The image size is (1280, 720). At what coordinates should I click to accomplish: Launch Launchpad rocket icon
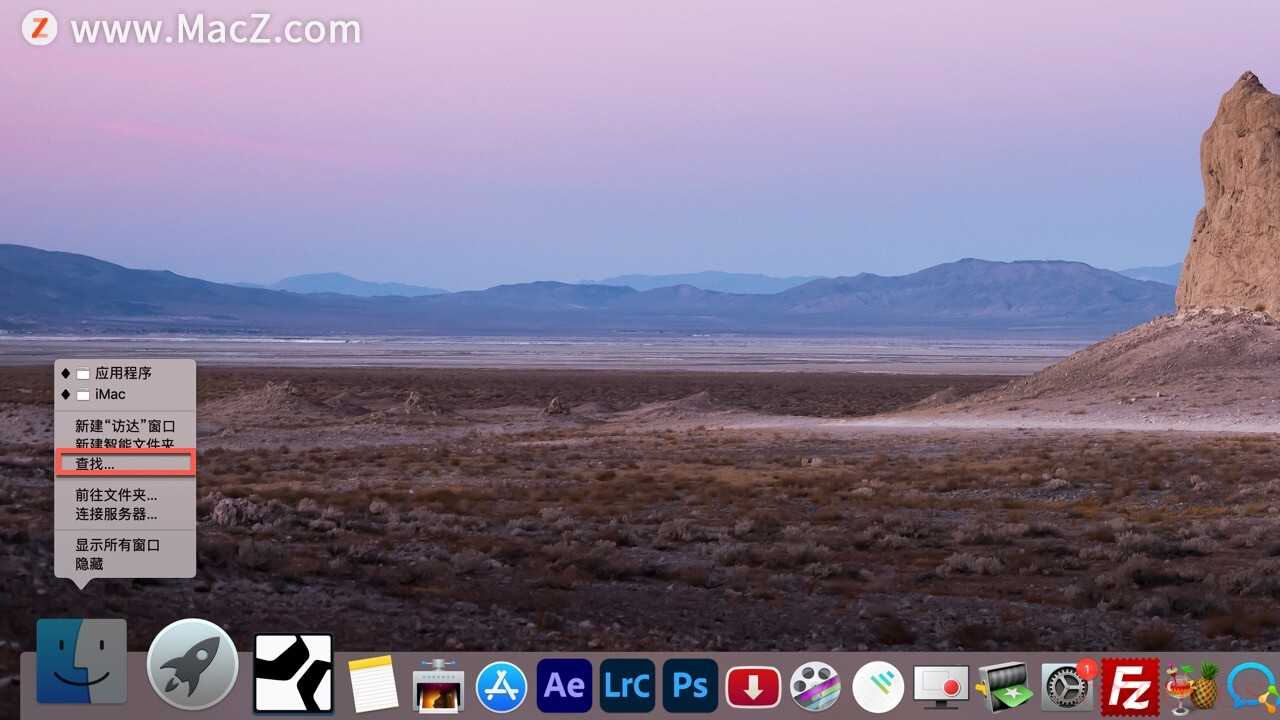pyautogui.click(x=192, y=663)
